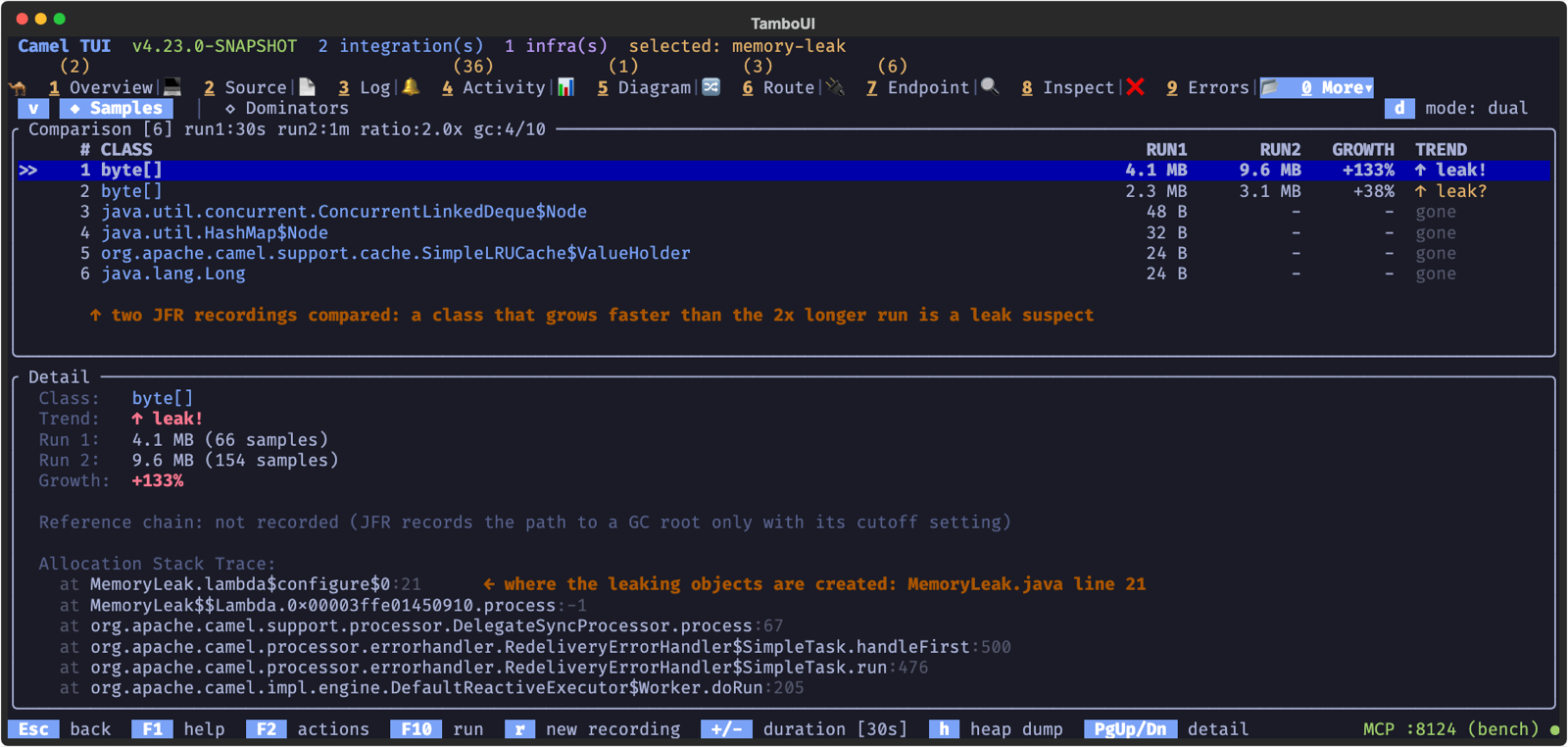
Task: Click the red X icon beside Errors
Action: pos(1135,87)
